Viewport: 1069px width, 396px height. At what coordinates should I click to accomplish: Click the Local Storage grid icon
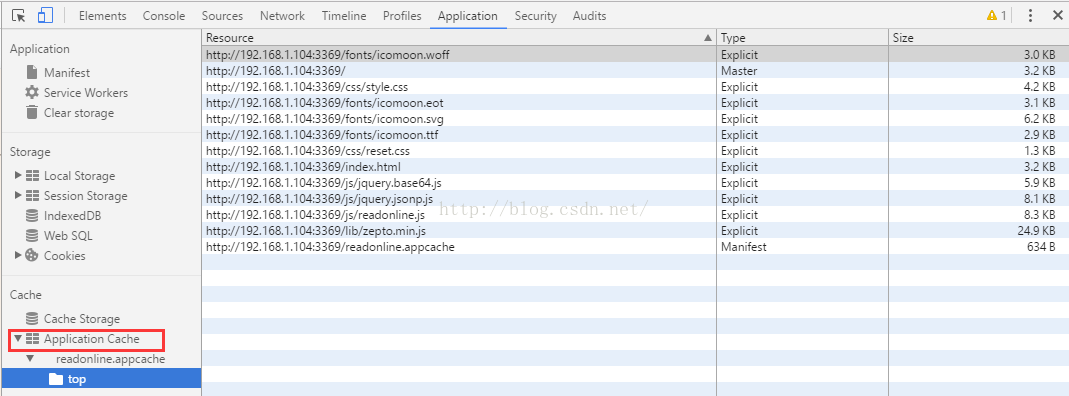[32, 175]
